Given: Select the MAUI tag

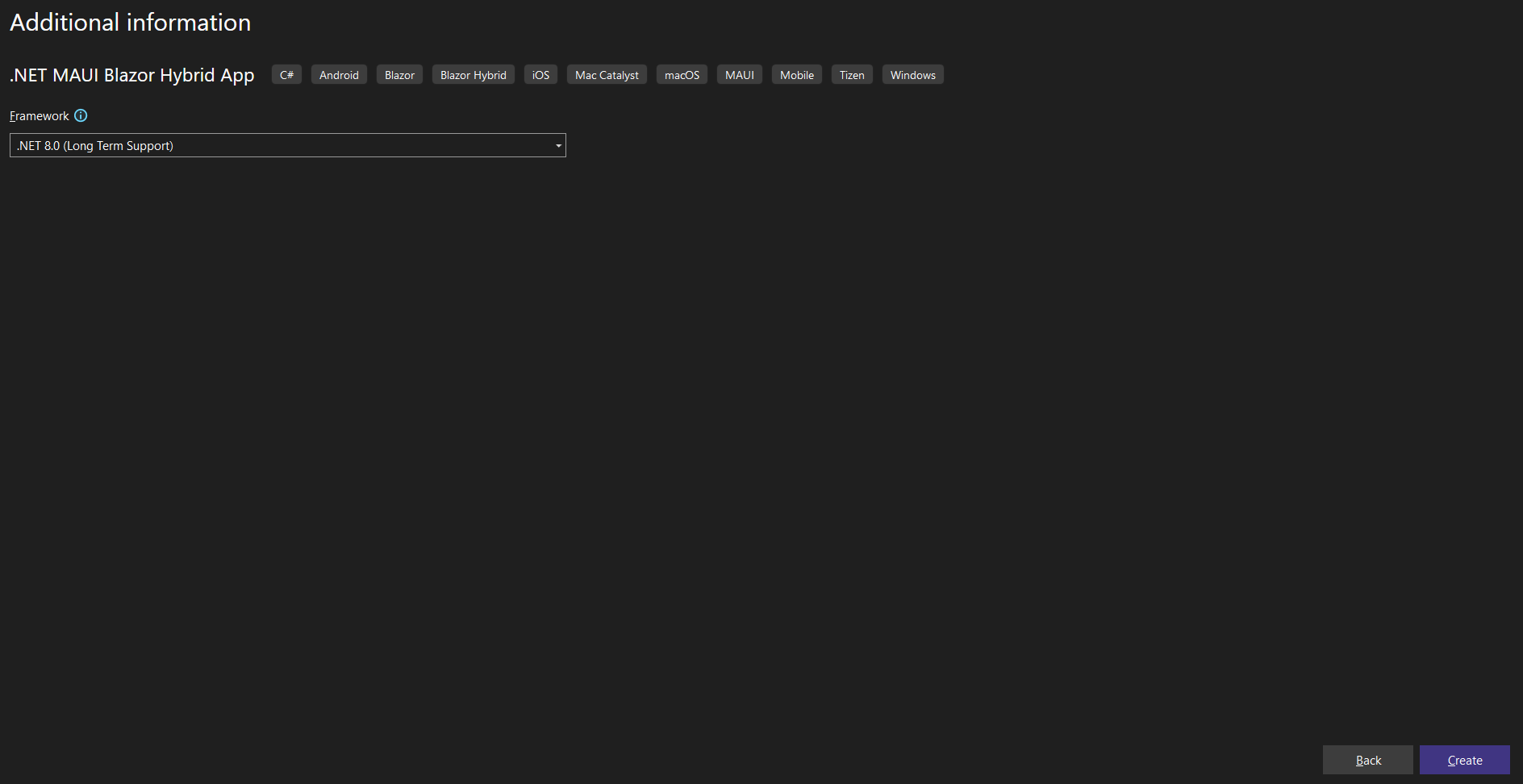Looking at the screenshot, I should [739, 74].
